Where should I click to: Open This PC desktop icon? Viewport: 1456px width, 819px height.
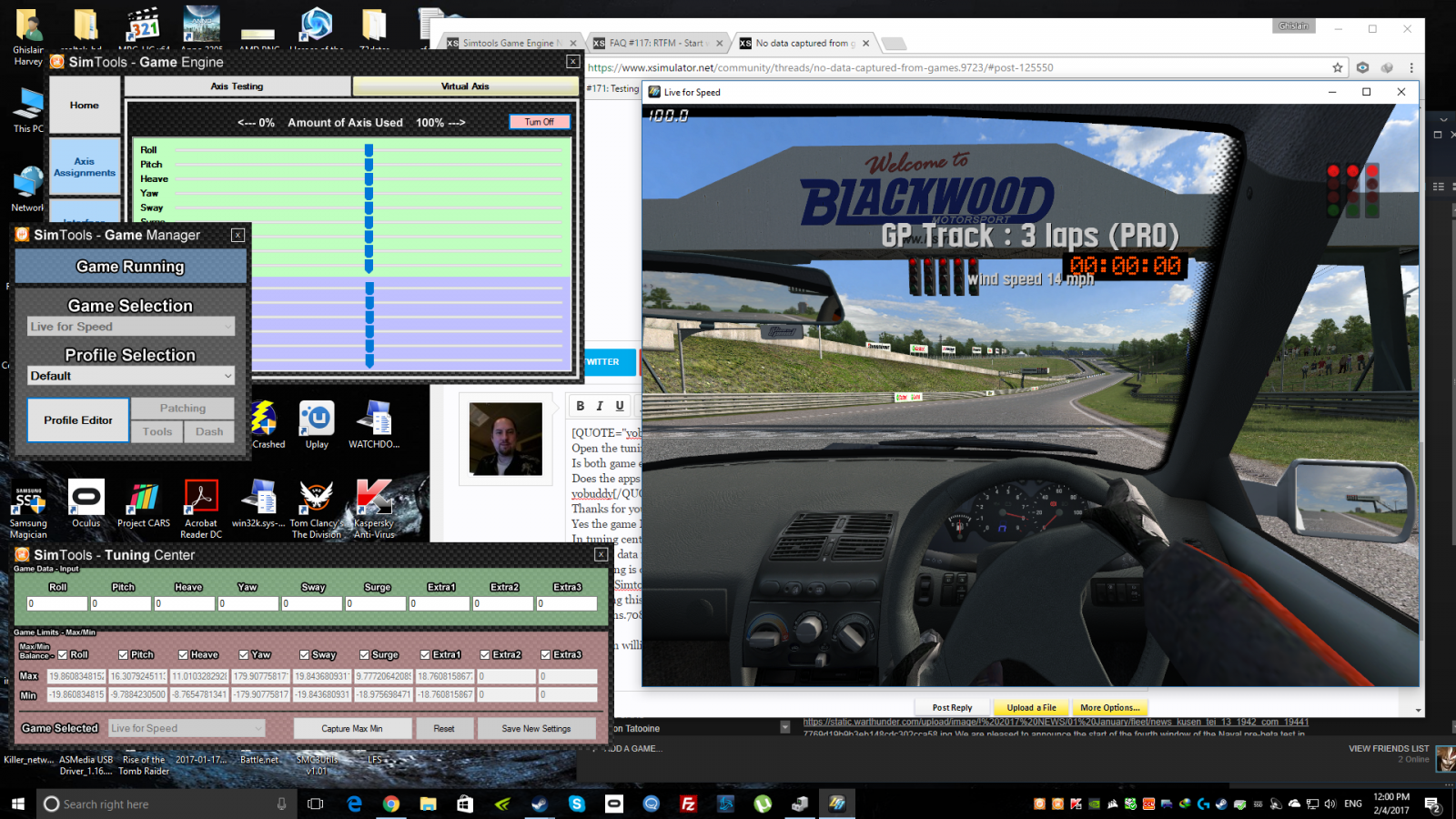(28, 110)
